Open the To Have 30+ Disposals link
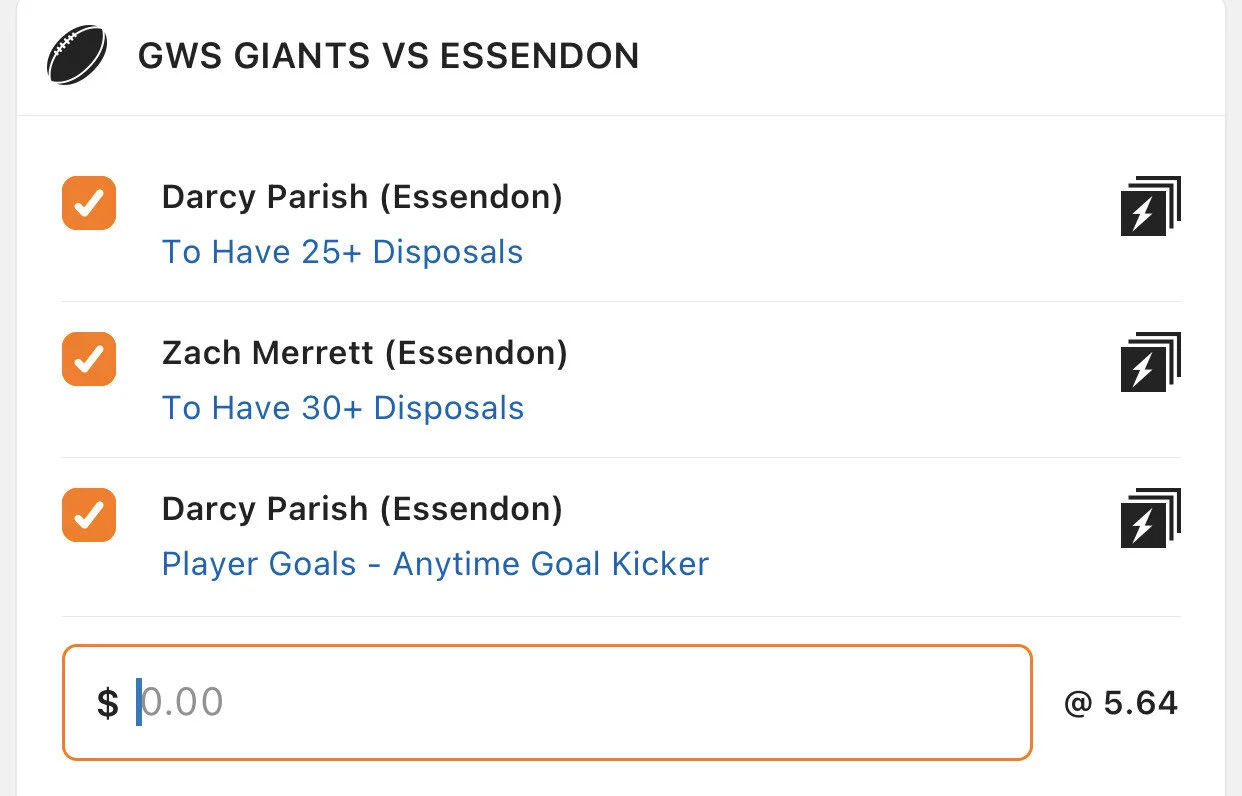Image resolution: width=1242 pixels, height=796 pixels. [x=342, y=408]
